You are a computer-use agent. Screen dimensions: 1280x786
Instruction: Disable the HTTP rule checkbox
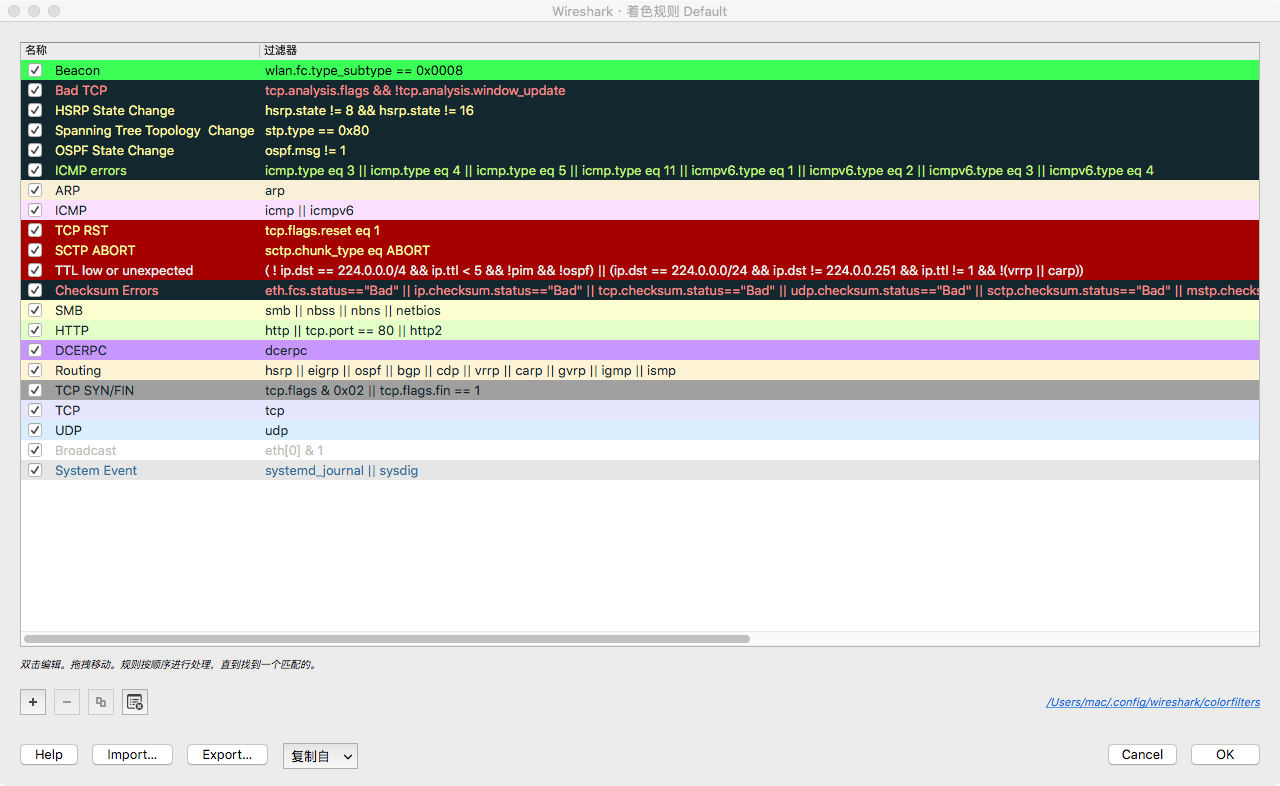click(35, 331)
